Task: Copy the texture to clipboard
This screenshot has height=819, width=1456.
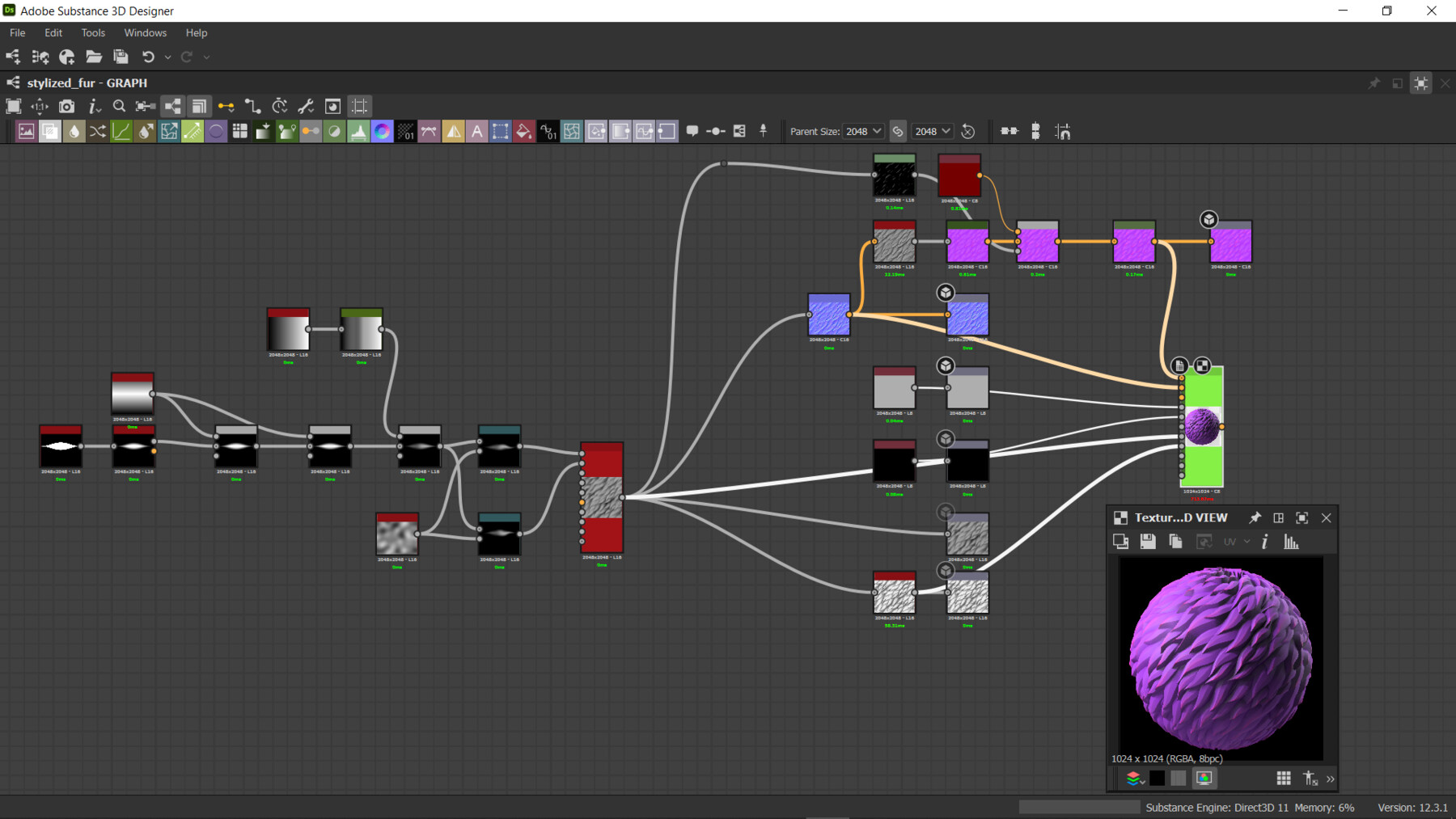Action: [x=1175, y=542]
